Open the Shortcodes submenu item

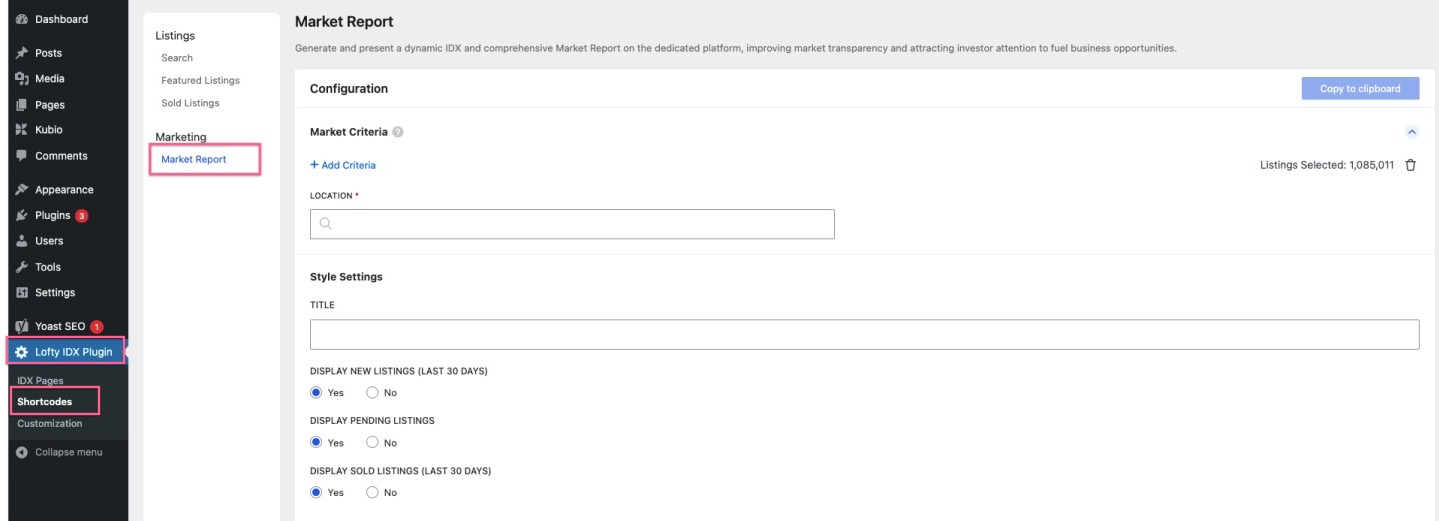pyautogui.click(x=45, y=402)
